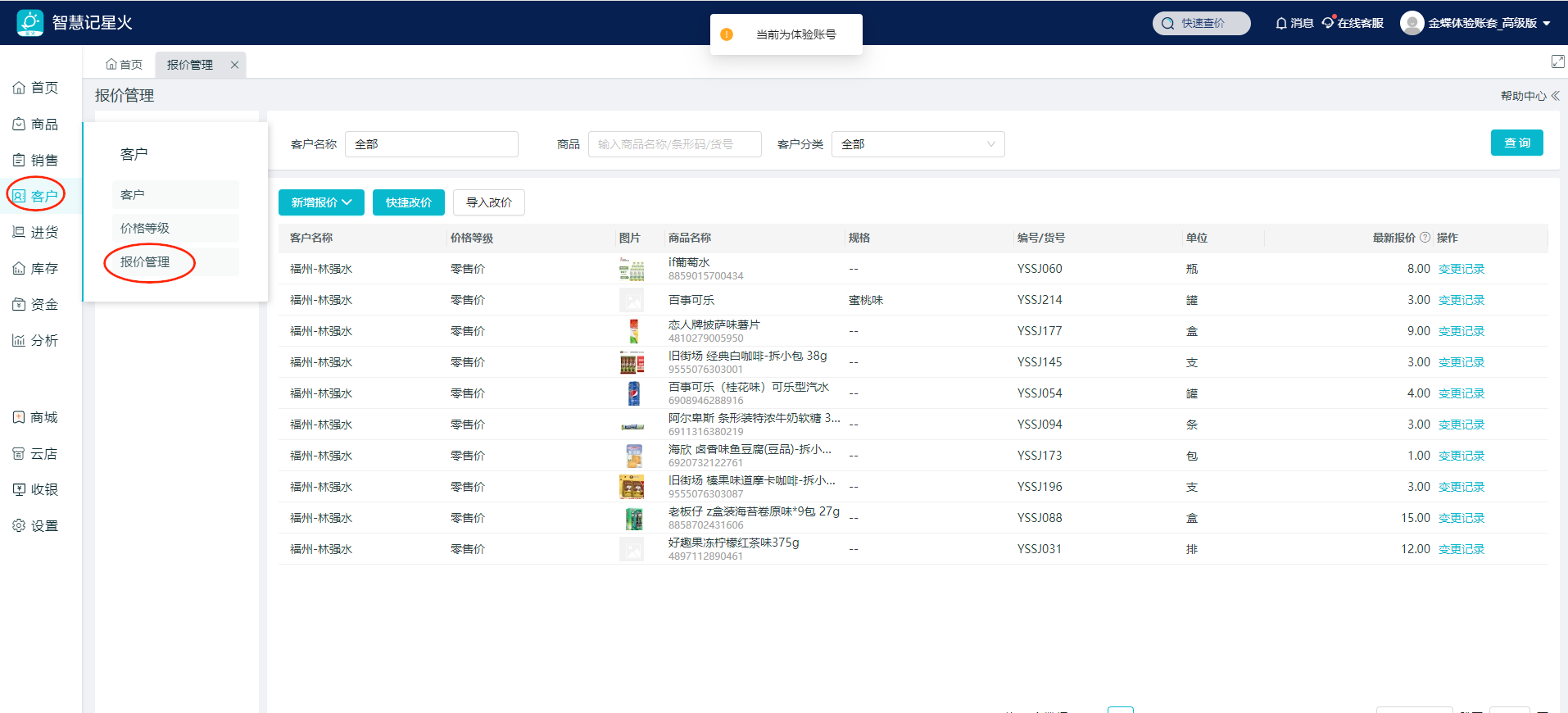The image size is (1568, 713).
Task: Click the 百事可乐 (桂花味) product image
Action: coord(632,393)
